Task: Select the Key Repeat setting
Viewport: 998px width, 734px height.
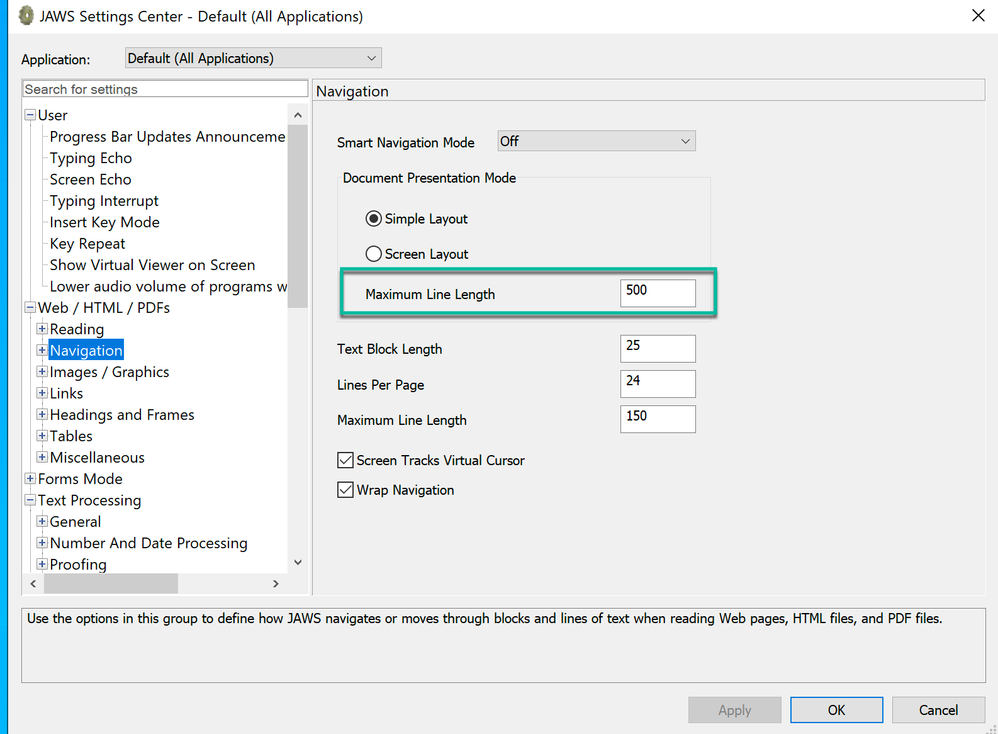Action: pyautogui.click(x=87, y=244)
